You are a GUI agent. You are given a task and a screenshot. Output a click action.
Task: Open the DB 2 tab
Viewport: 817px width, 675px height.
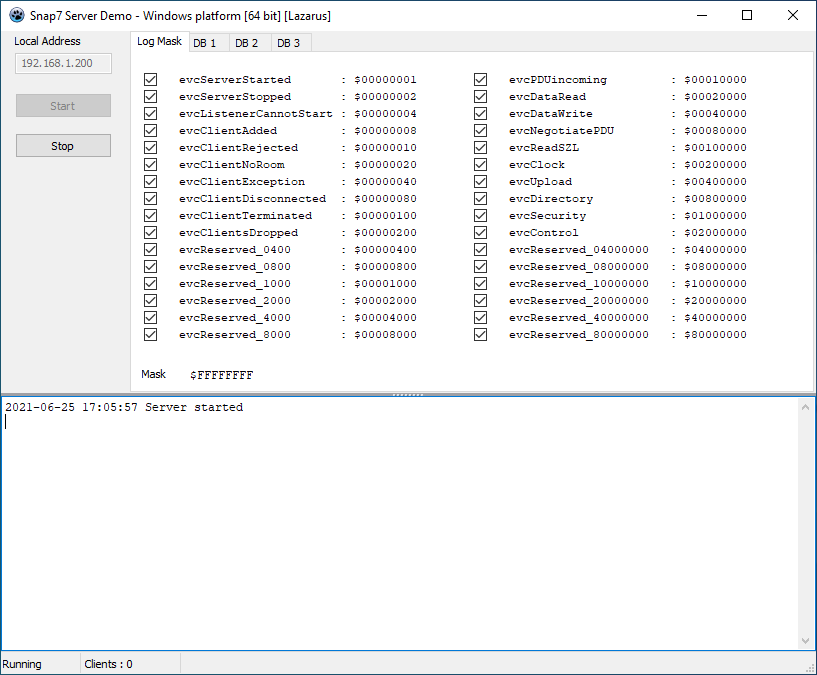point(250,43)
